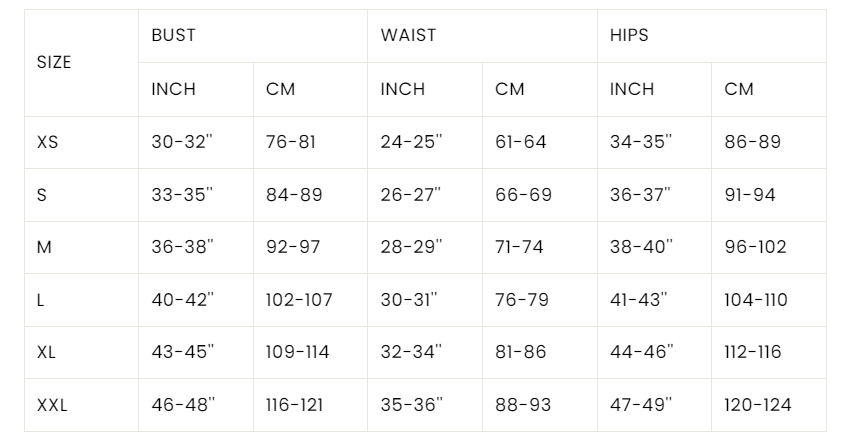Click waist cm value 76-79
846x441 pixels.
click(522, 300)
